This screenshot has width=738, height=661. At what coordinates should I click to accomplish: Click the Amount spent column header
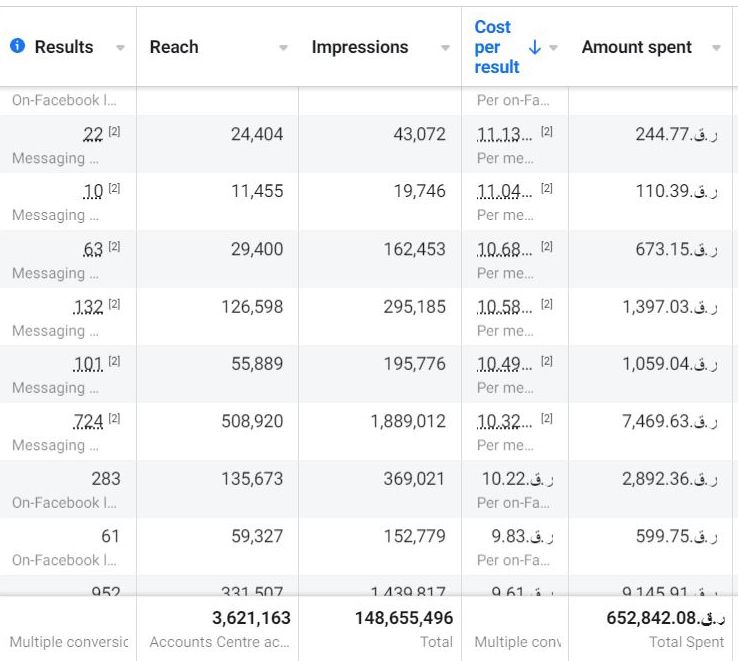tap(636, 47)
